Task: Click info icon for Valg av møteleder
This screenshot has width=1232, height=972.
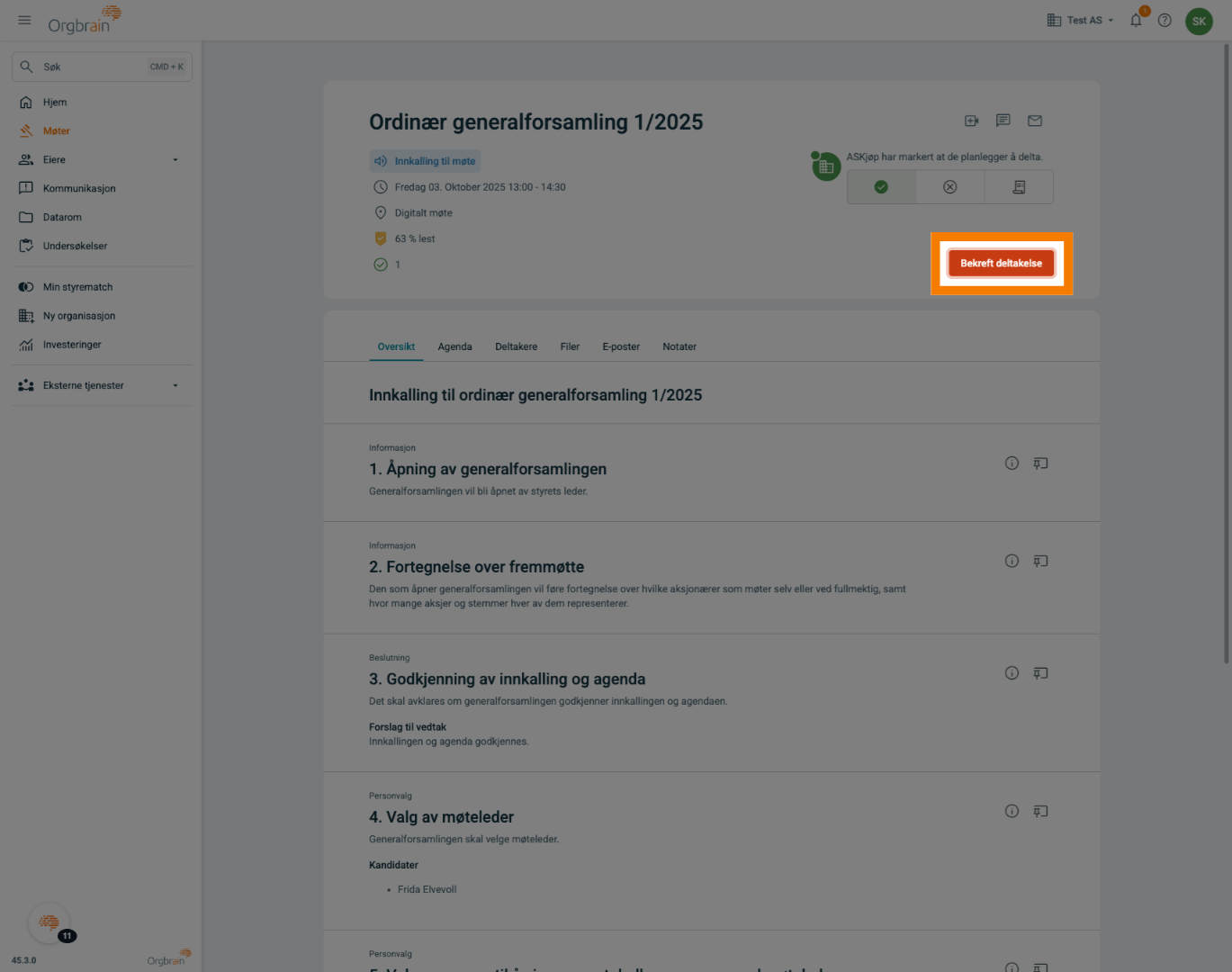Action: click(1012, 812)
